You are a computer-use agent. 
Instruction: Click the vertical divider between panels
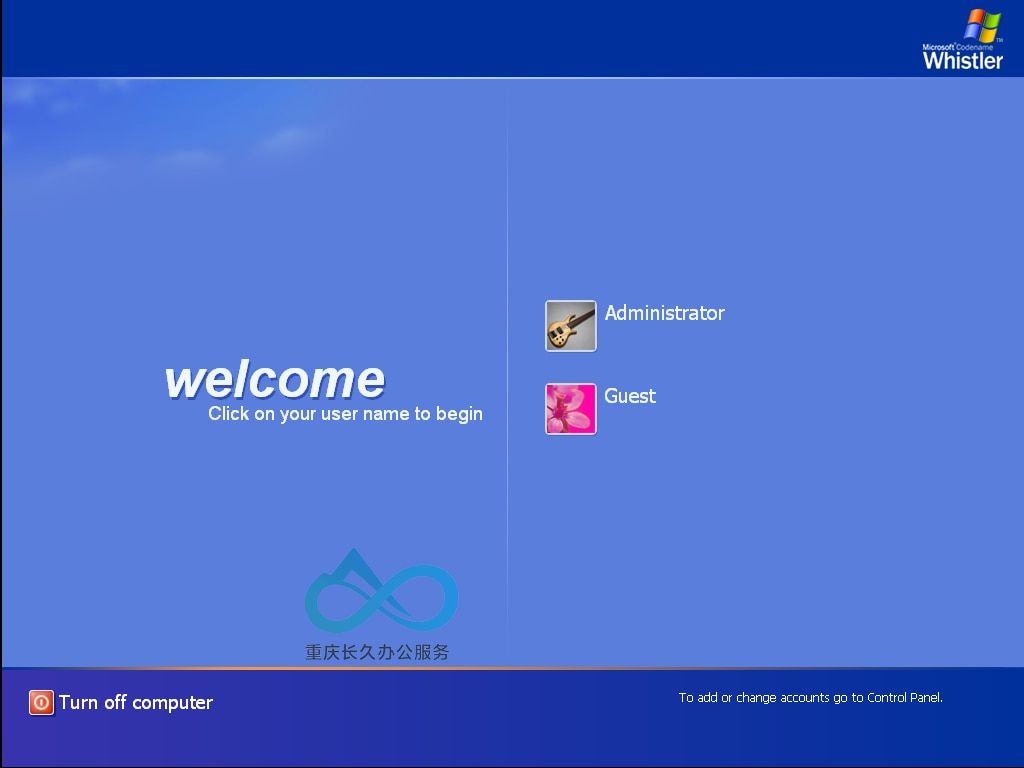pos(507,372)
